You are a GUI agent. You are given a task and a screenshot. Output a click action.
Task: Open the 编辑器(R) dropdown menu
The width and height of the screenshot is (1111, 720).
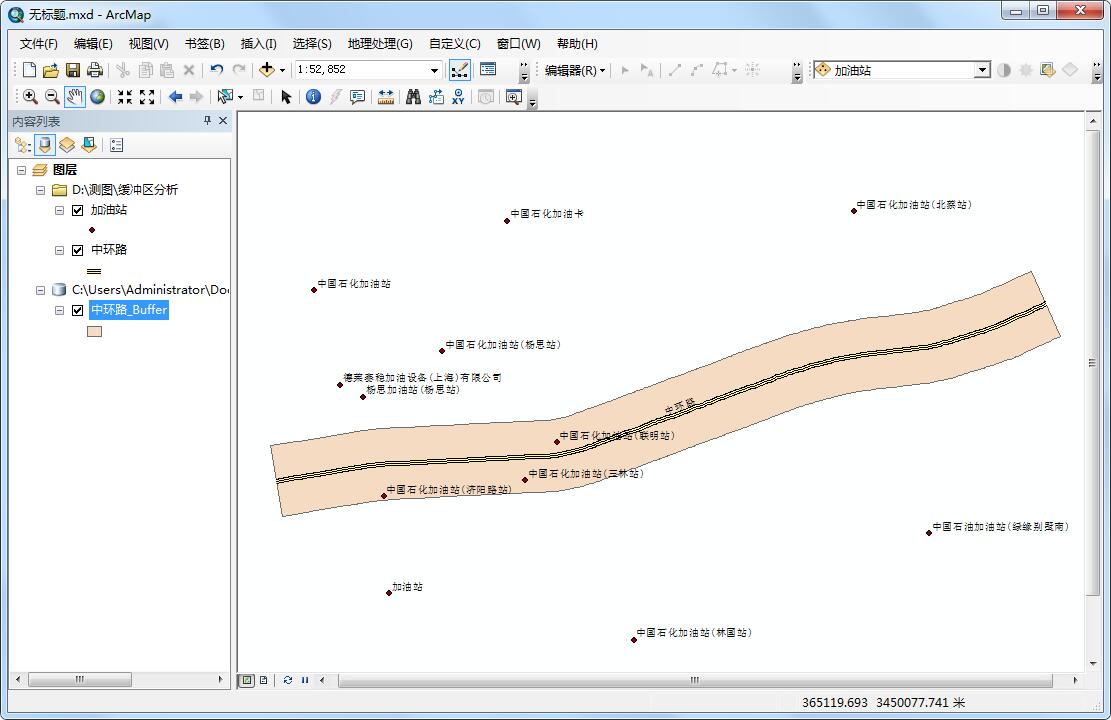pyautogui.click(x=575, y=70)
